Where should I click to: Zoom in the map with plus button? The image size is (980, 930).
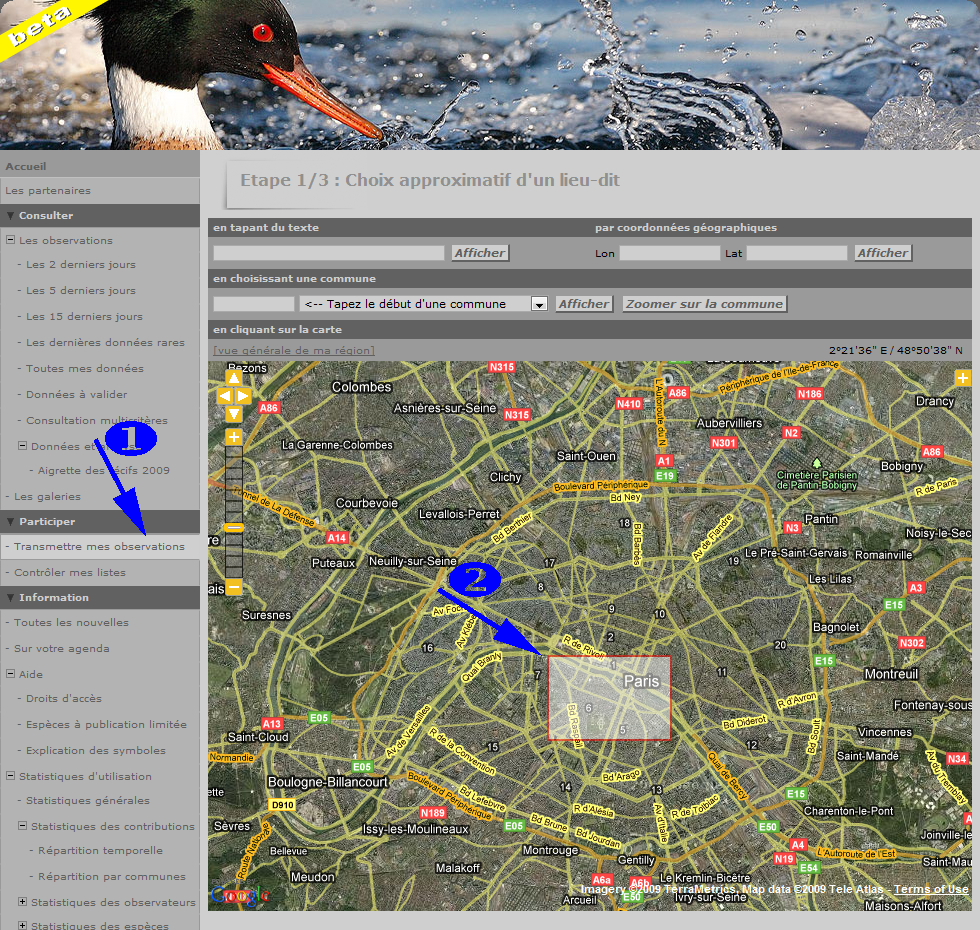point(234,437)
